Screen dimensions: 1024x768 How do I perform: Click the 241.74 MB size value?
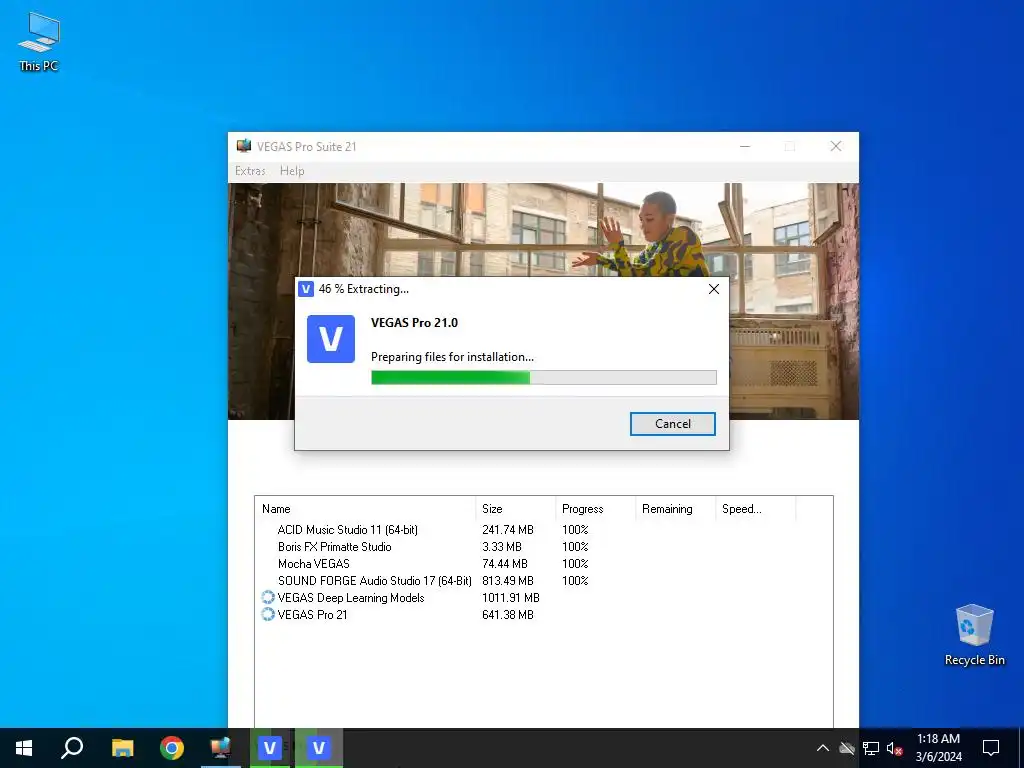[x=507, y=530]
